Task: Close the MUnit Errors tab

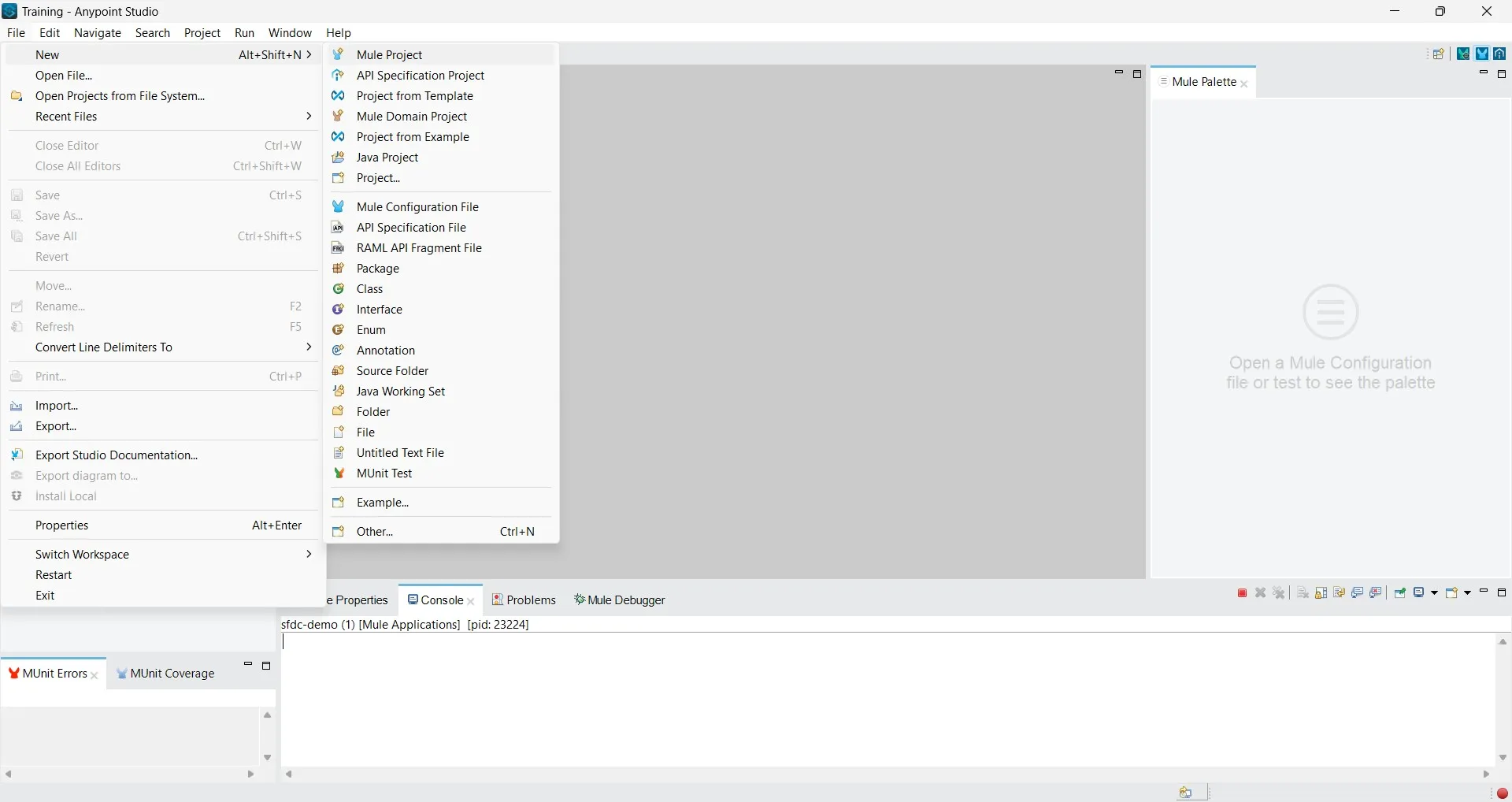Action: [94, 675]
